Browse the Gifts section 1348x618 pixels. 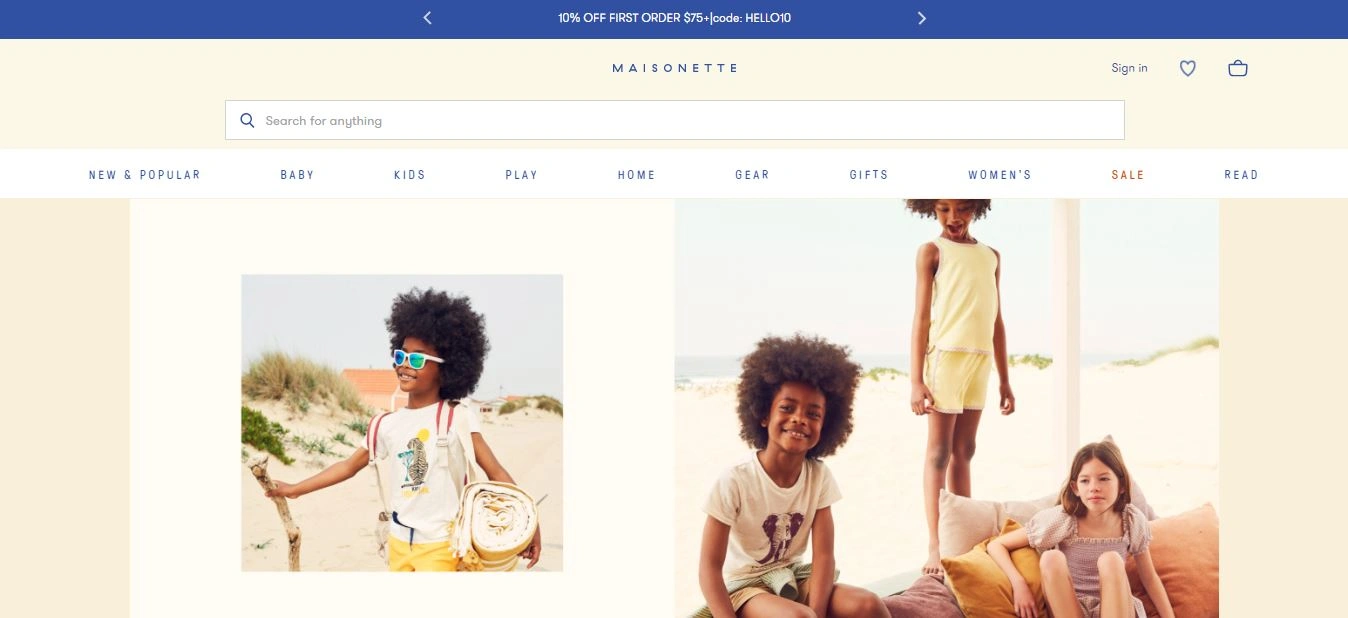click(x=869, y=175)
